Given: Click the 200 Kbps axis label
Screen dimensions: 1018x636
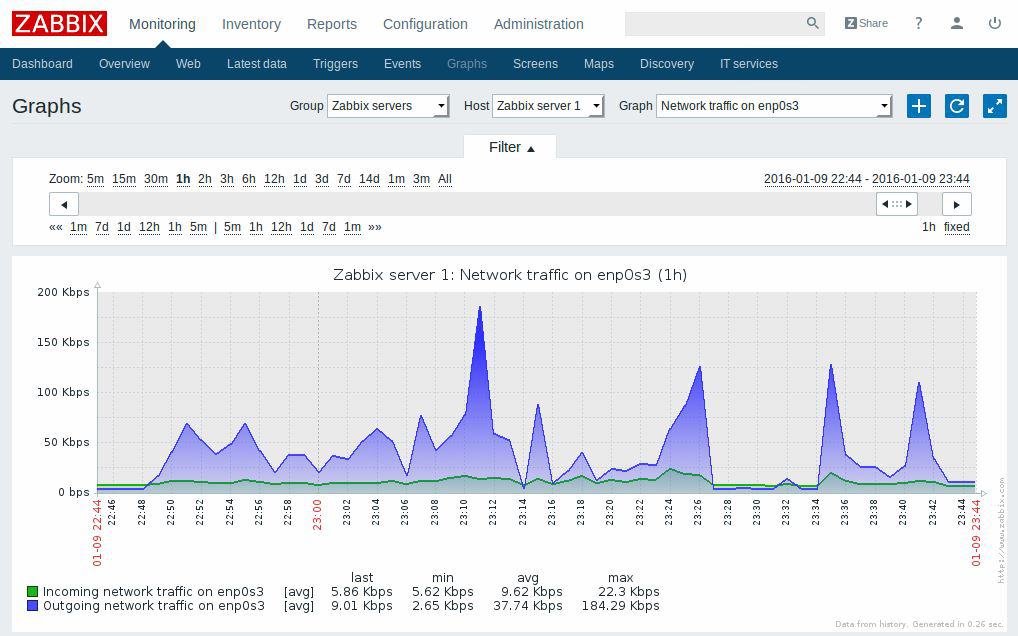Looking at the screenshot, I should (x=63, y=292).
